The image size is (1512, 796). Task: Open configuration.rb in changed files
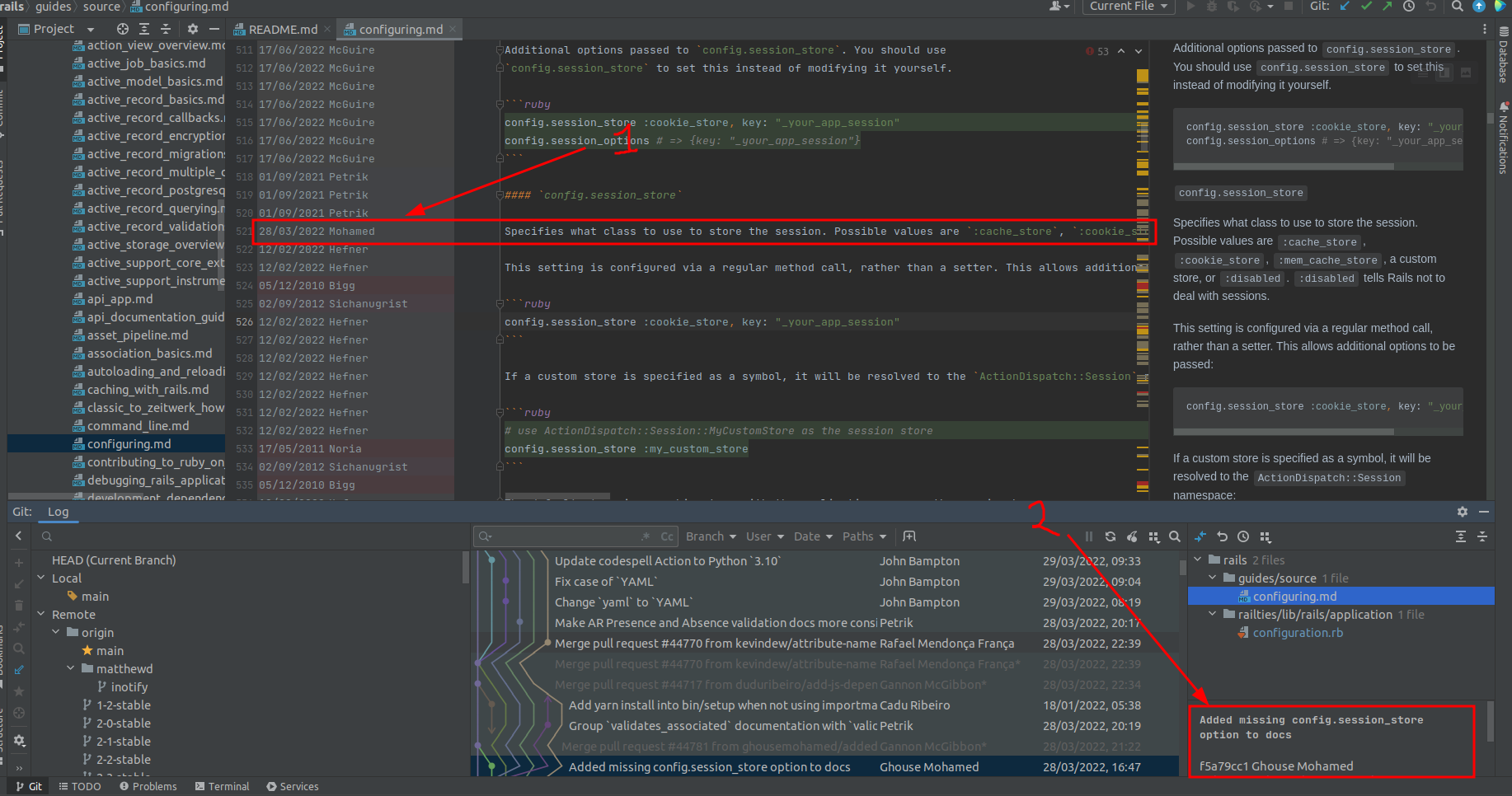pyautogui.click(x=1298, y=632)
